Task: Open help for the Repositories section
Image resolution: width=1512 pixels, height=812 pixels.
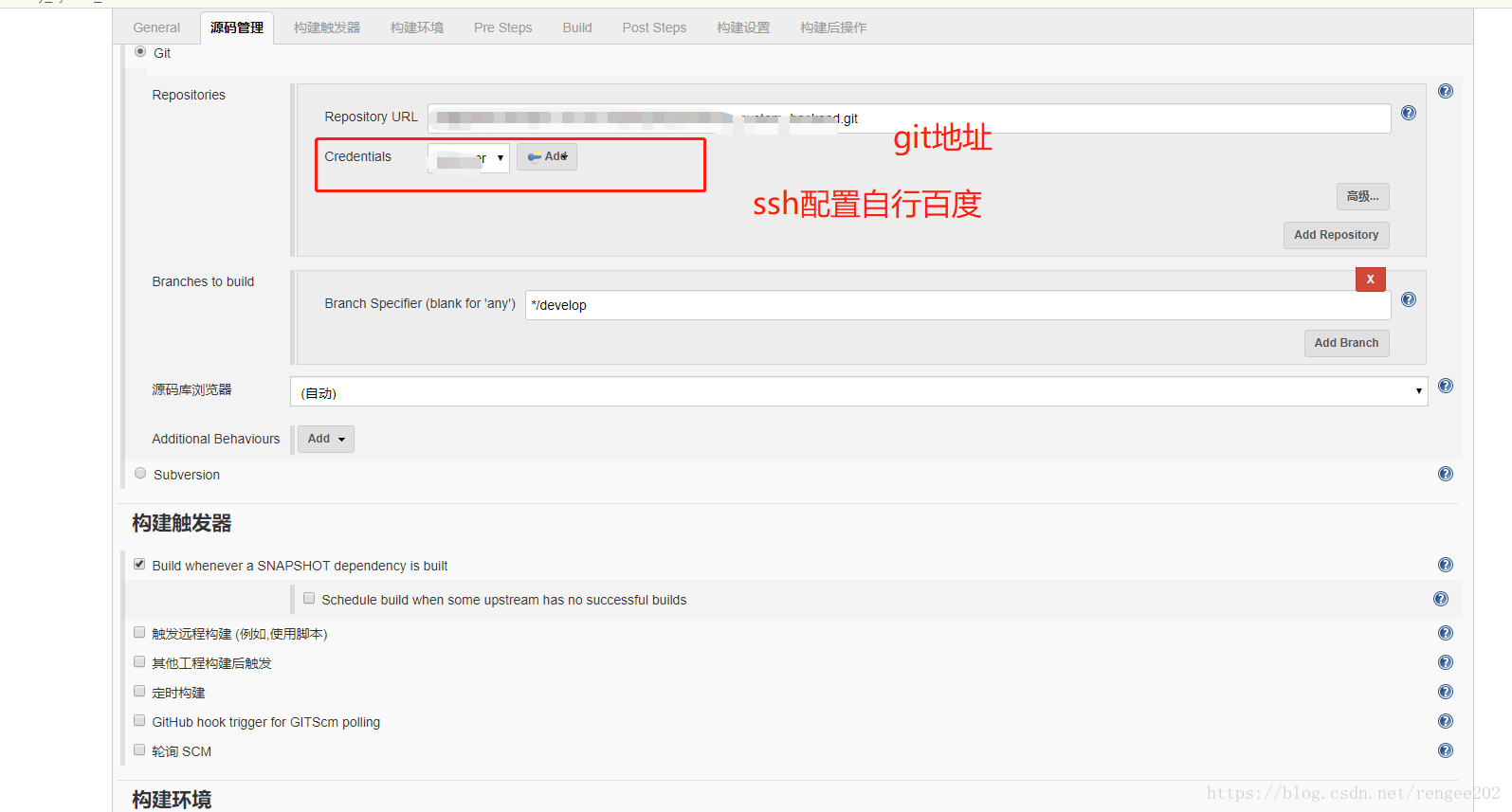Action: click(x=1445, y=91)
